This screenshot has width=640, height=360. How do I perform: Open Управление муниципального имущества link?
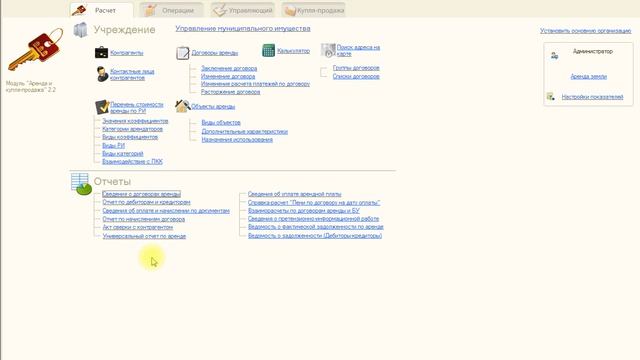click(243, 29)
